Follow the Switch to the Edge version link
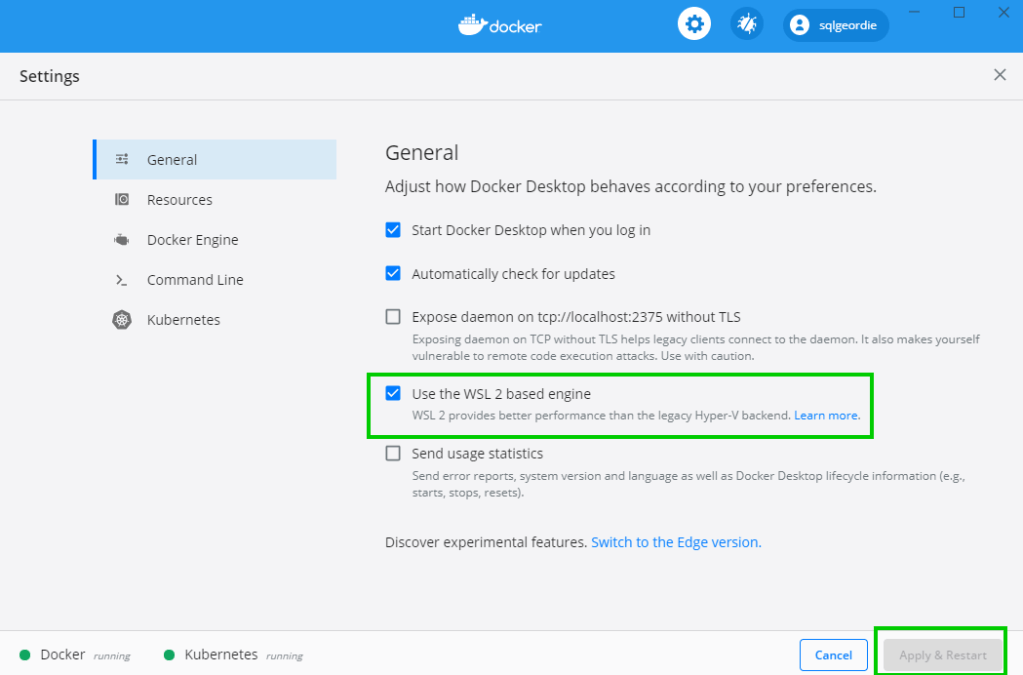Screen dimensions: 1023x675 pos(676,542)
